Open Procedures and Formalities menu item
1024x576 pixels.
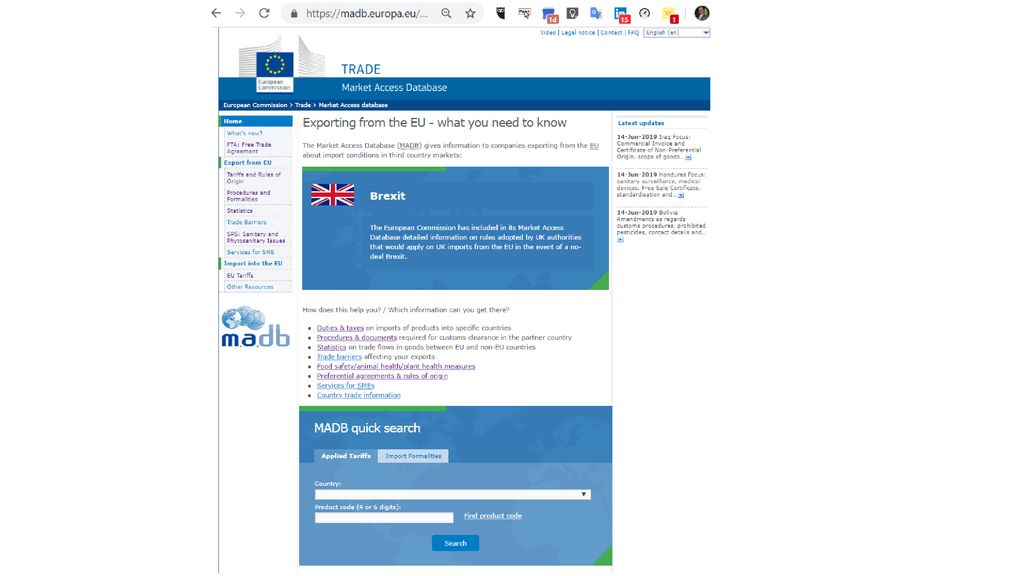pyautogui.click(x=248, y=196)
